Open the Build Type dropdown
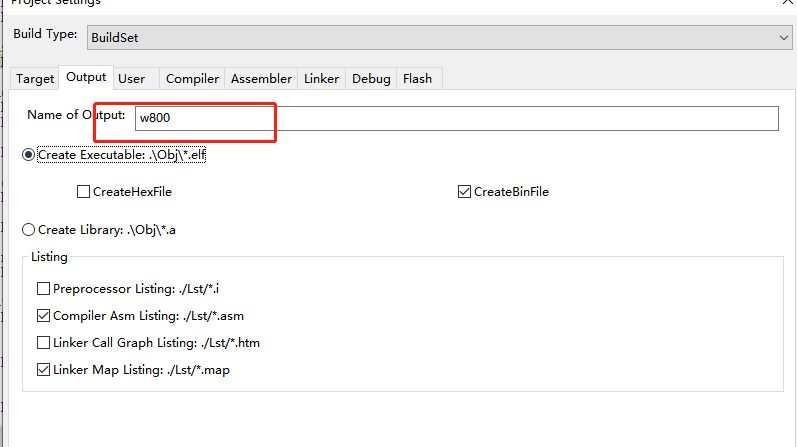 click(x=439, y=38)
